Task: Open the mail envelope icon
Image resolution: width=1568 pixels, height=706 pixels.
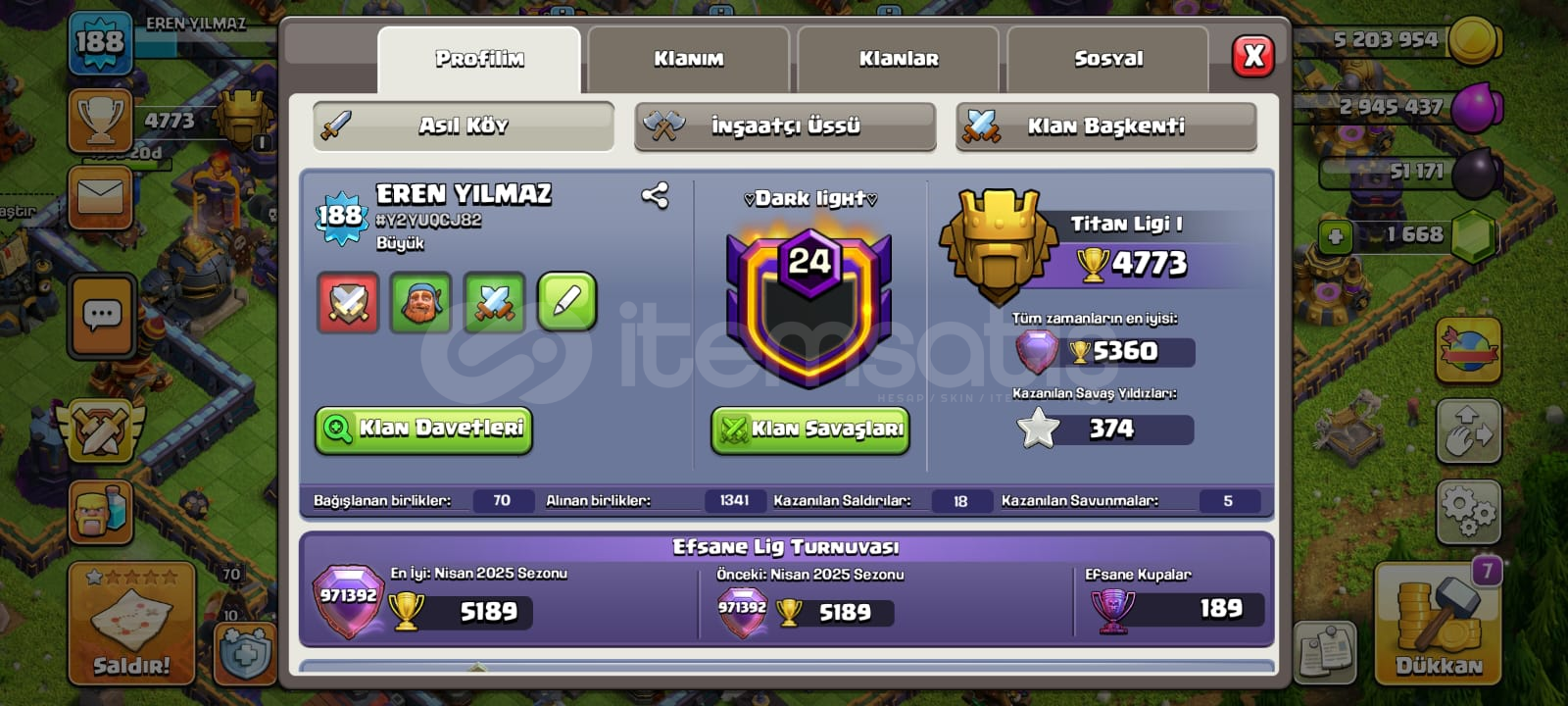Action: [x=100, y=198]
